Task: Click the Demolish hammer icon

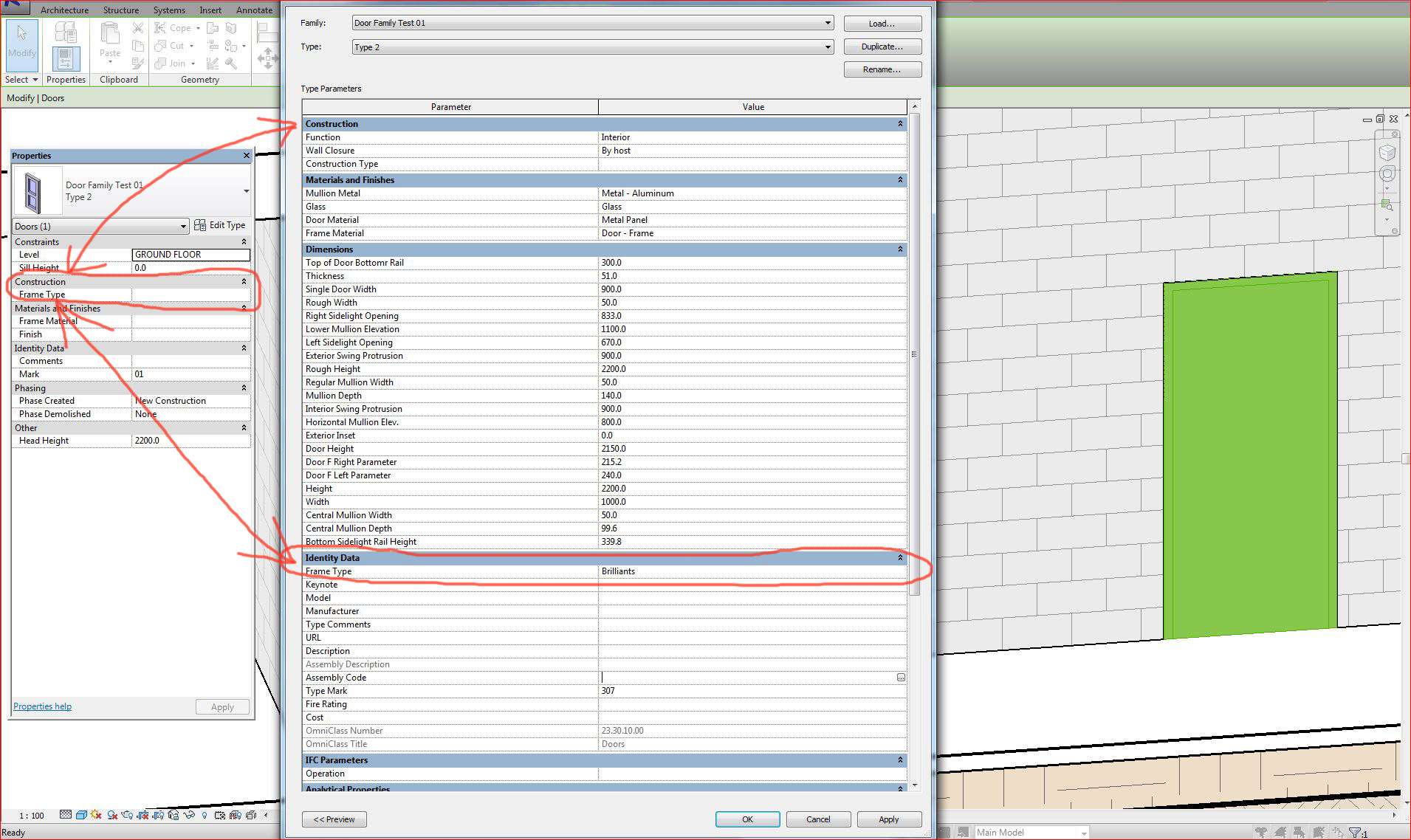Action: [231, 63]
